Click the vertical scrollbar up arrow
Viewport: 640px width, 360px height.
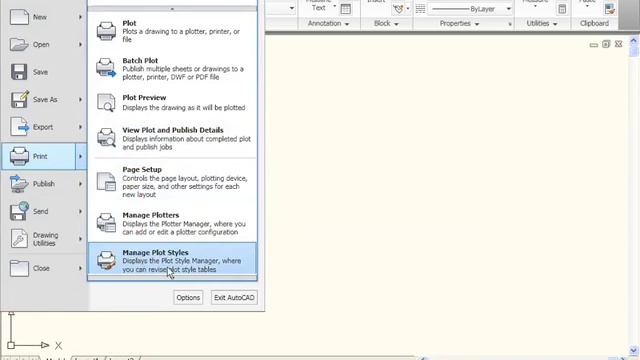click(633, 41)
